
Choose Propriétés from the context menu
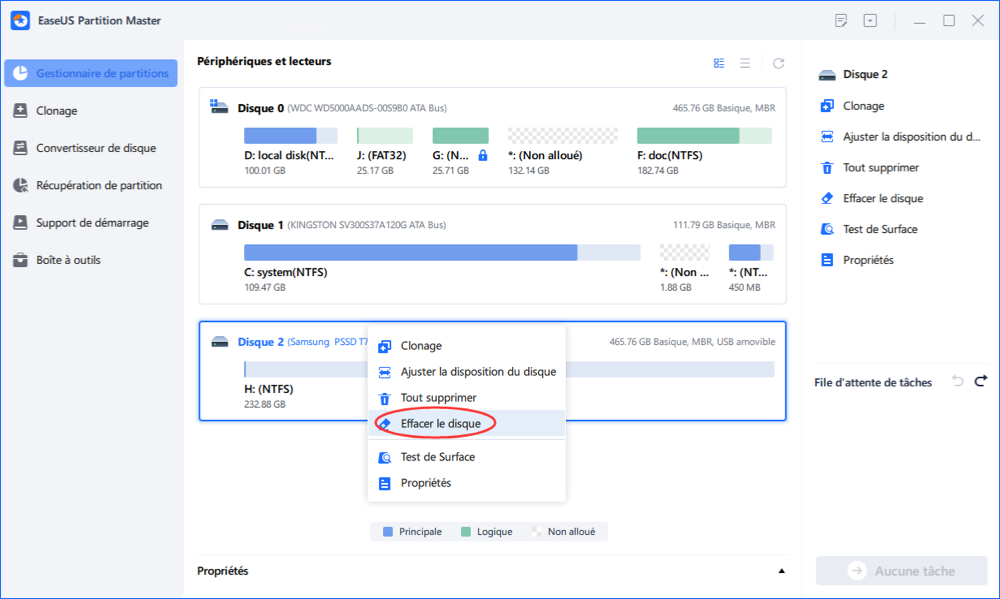pyautogui.click(x=467, y=484)
